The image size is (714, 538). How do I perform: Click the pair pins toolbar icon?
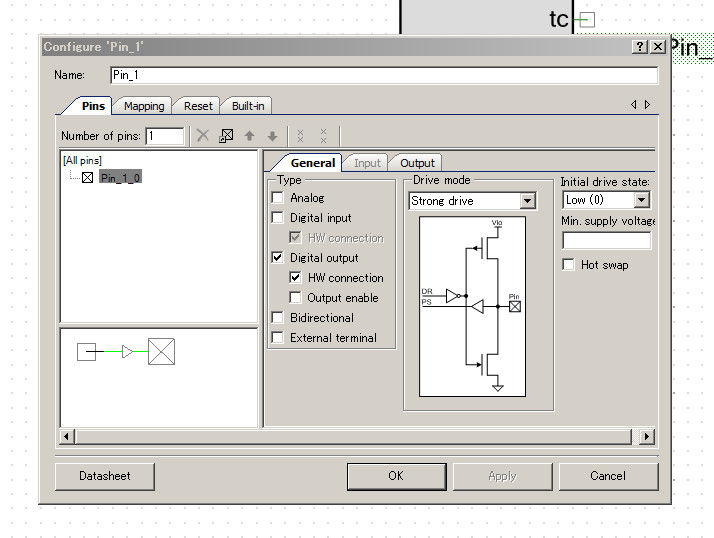[x=300, y=135]
